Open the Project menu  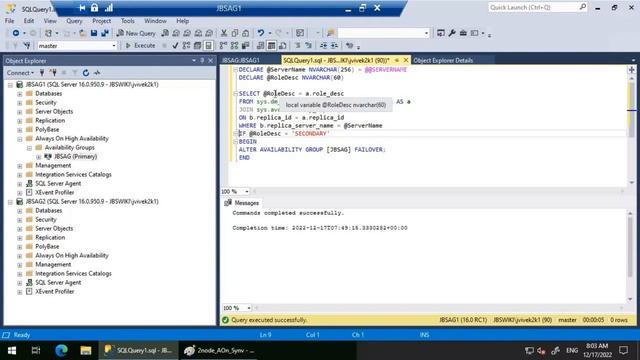point(101,21)
